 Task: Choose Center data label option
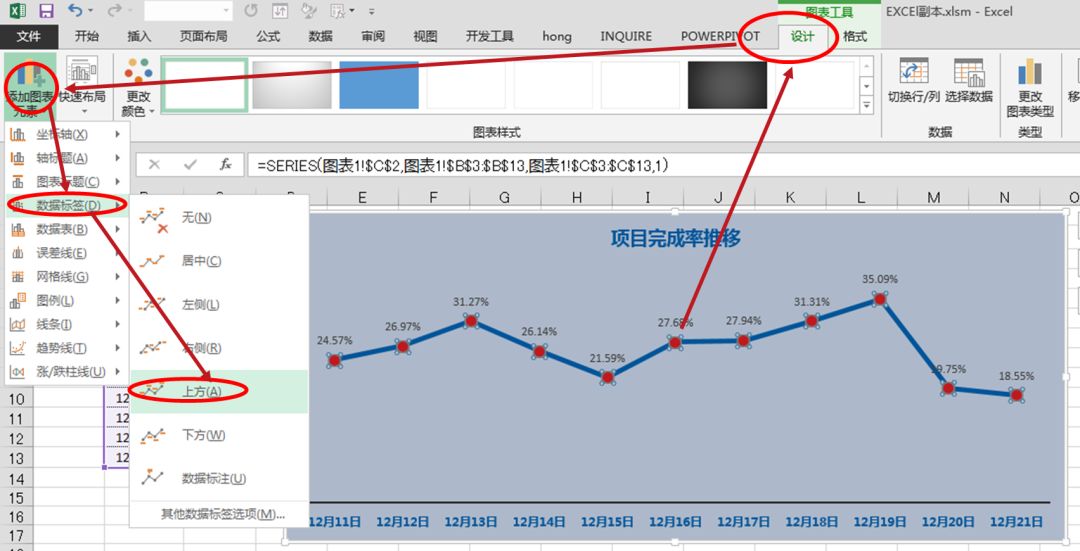tap(218, 261)
